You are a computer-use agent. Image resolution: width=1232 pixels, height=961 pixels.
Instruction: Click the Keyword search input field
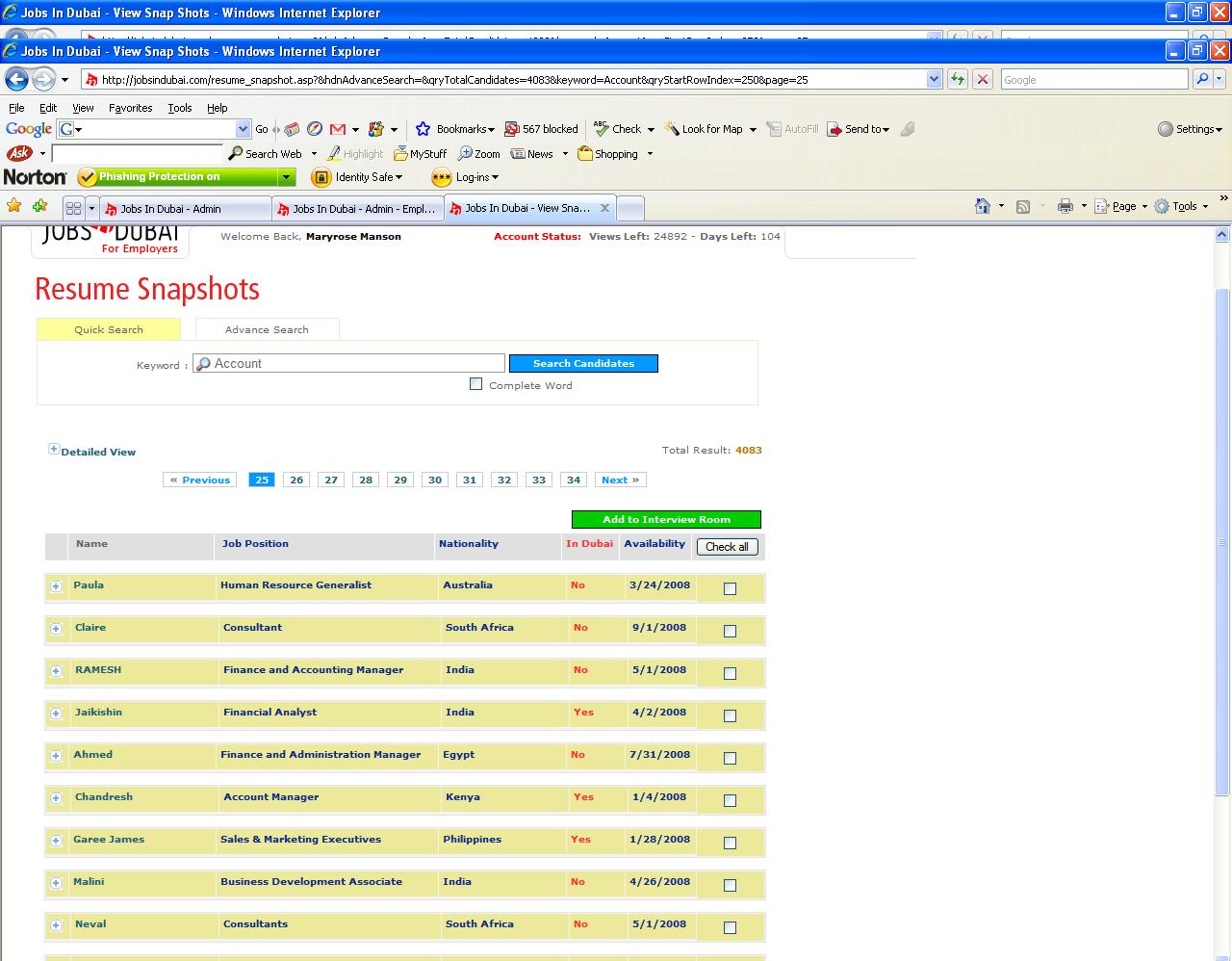click(356, 363)
